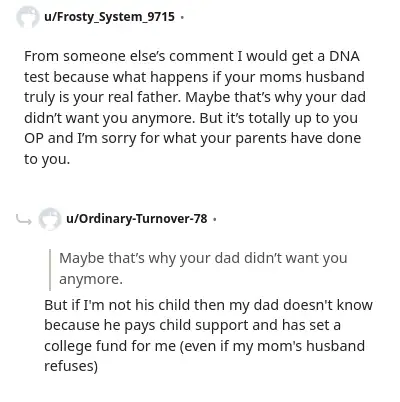This screenshot has height=402, width=400.
Task: Click the line starting 'From someone else's comment'
Action: tap(192, 56)
